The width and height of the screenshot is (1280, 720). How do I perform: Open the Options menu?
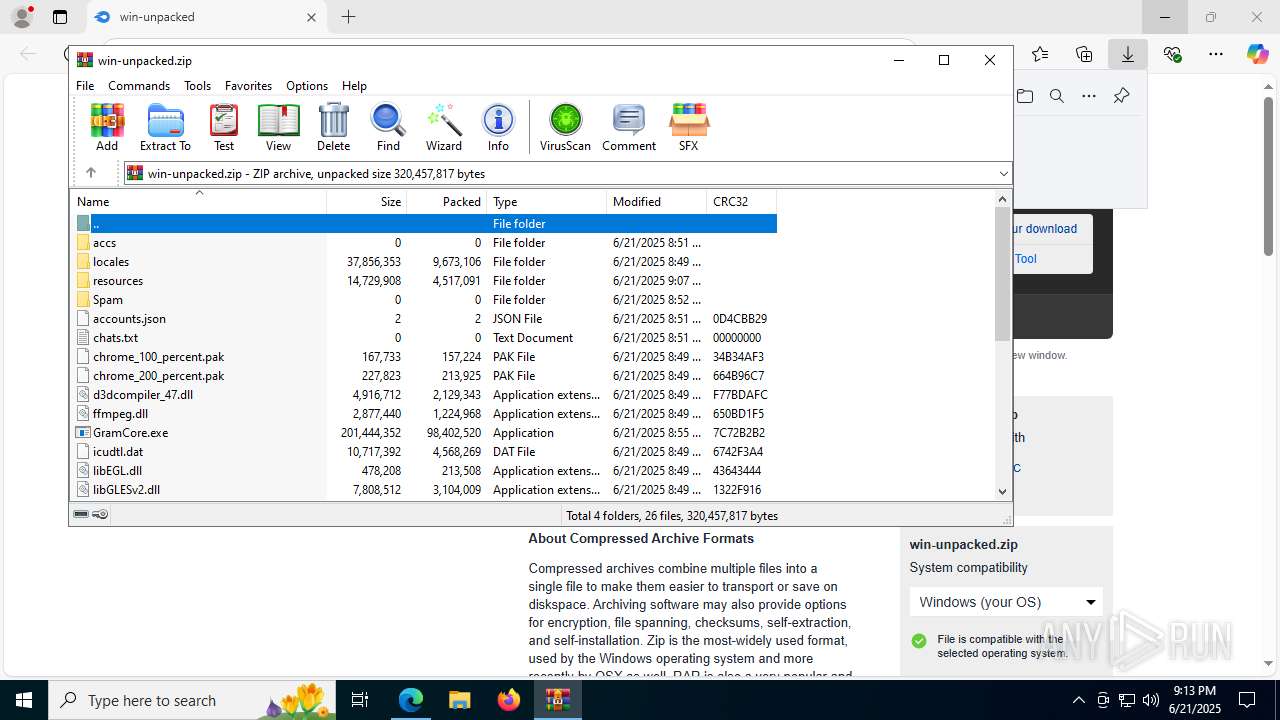(x=307, y=86)
